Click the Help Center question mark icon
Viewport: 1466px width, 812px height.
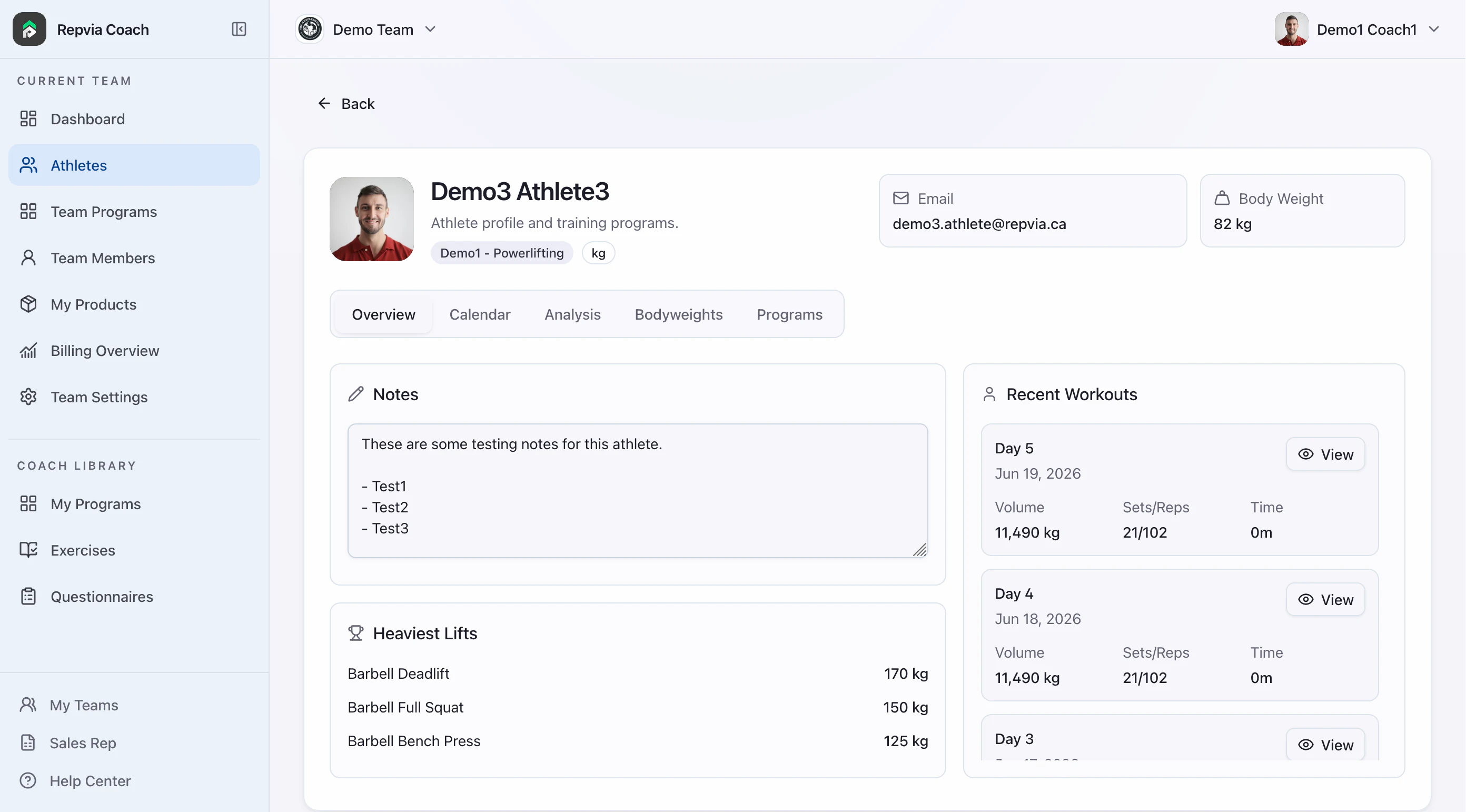[x=28, y=781]
